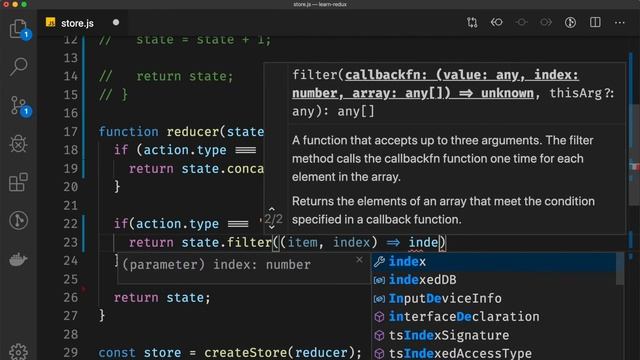Image resolution: width=640 pixels, height=360 pixels.
Task: Open the Extensions view
Action: (x=18, y=182)
